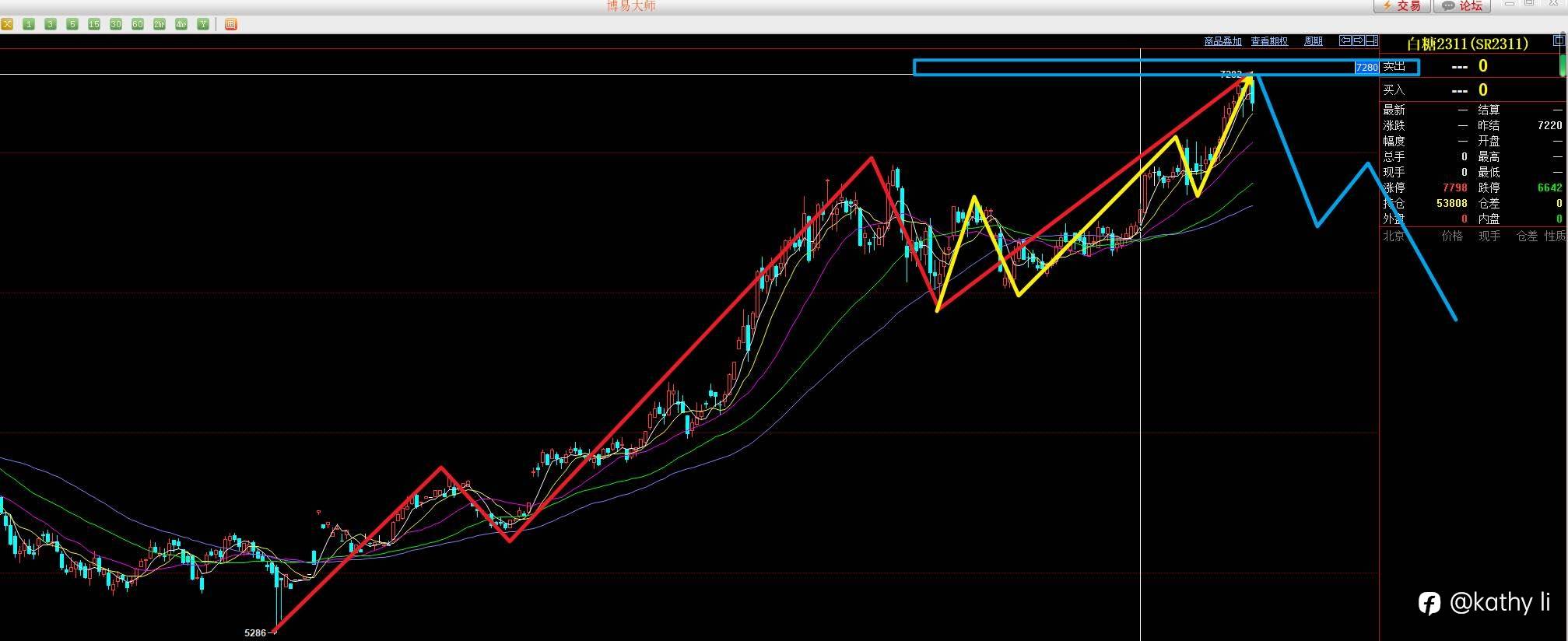Switch to the 15-minute period icon

coord(94,24)
